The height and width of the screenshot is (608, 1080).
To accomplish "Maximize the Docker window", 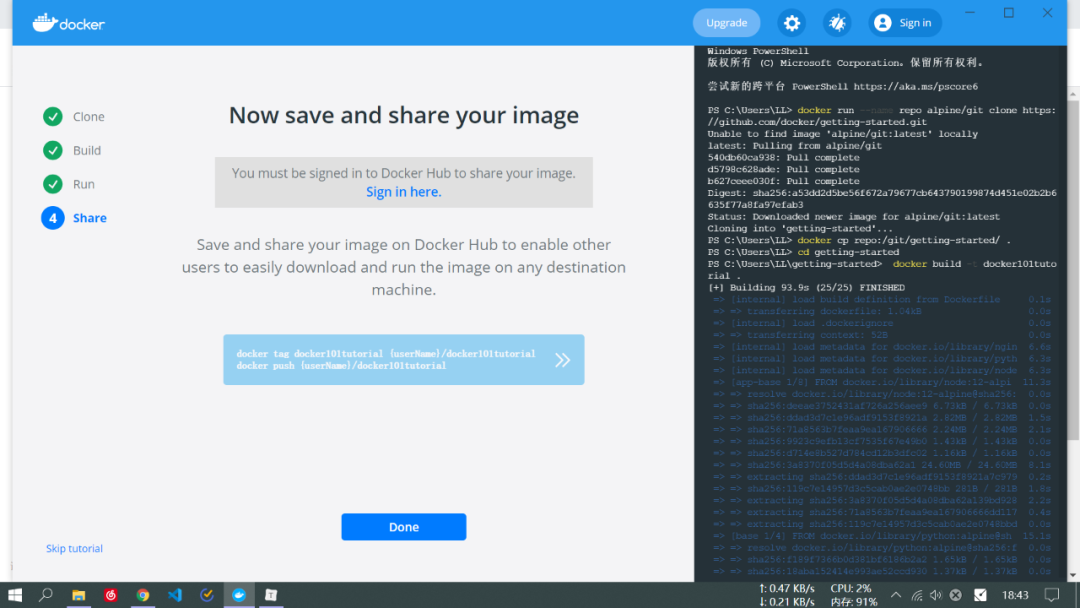I will tap(1008, 12).
